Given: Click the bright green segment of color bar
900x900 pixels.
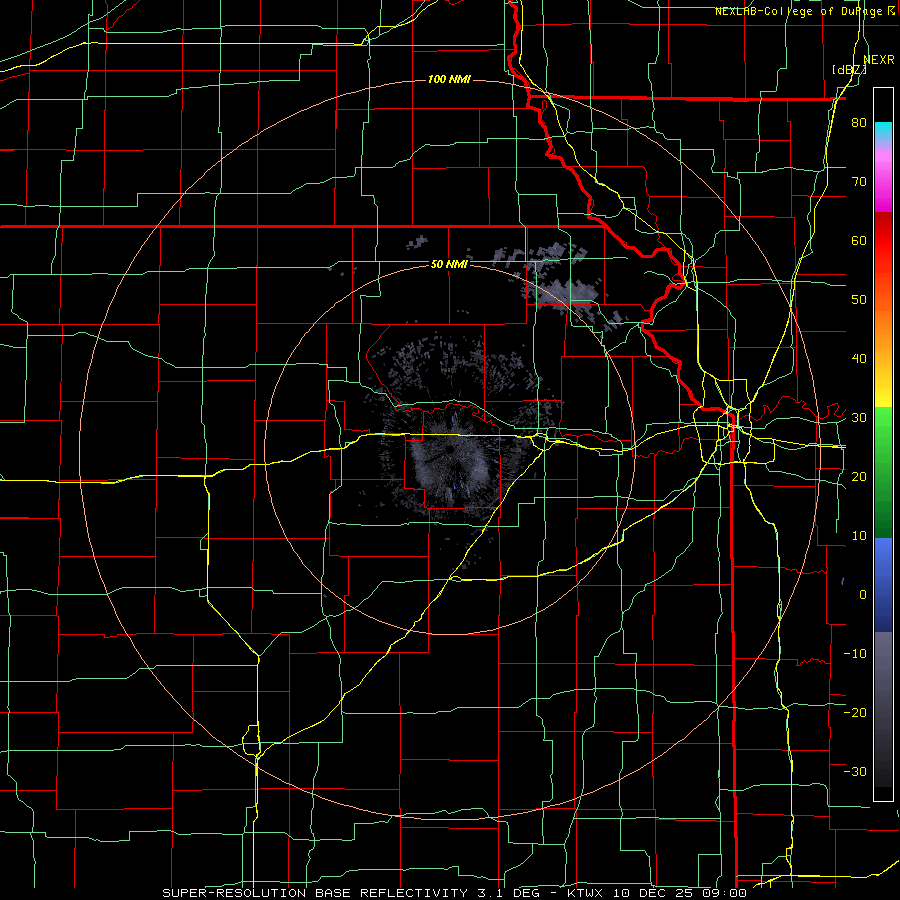Looking at the screenshot, I should [883, 436].
